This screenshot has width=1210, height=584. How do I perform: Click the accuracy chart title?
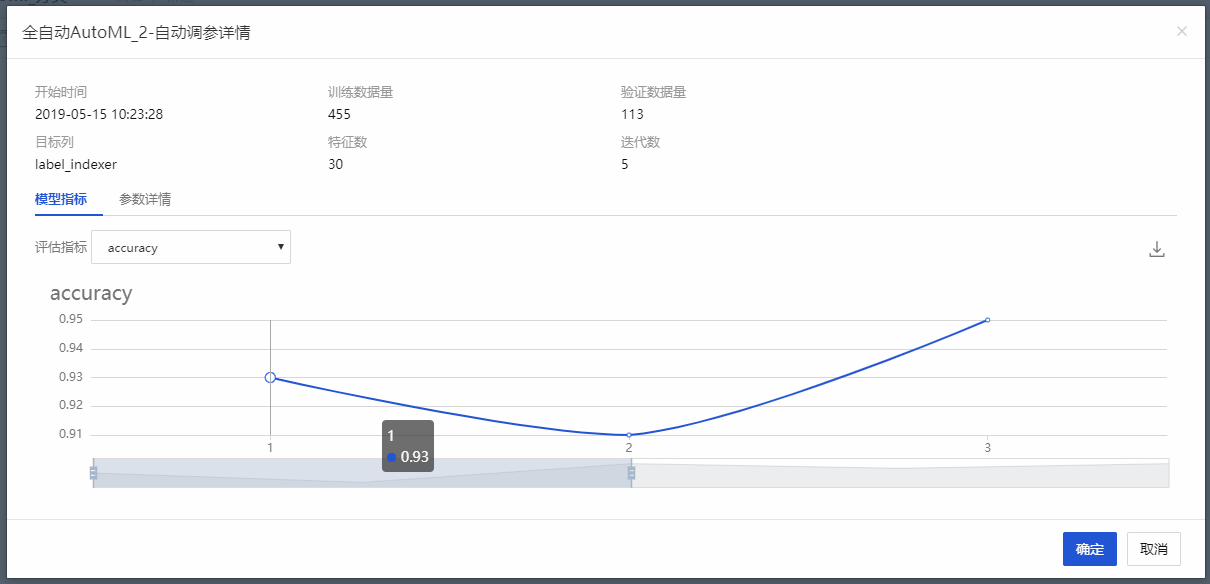pyautogui.click(x=91, y=293)
